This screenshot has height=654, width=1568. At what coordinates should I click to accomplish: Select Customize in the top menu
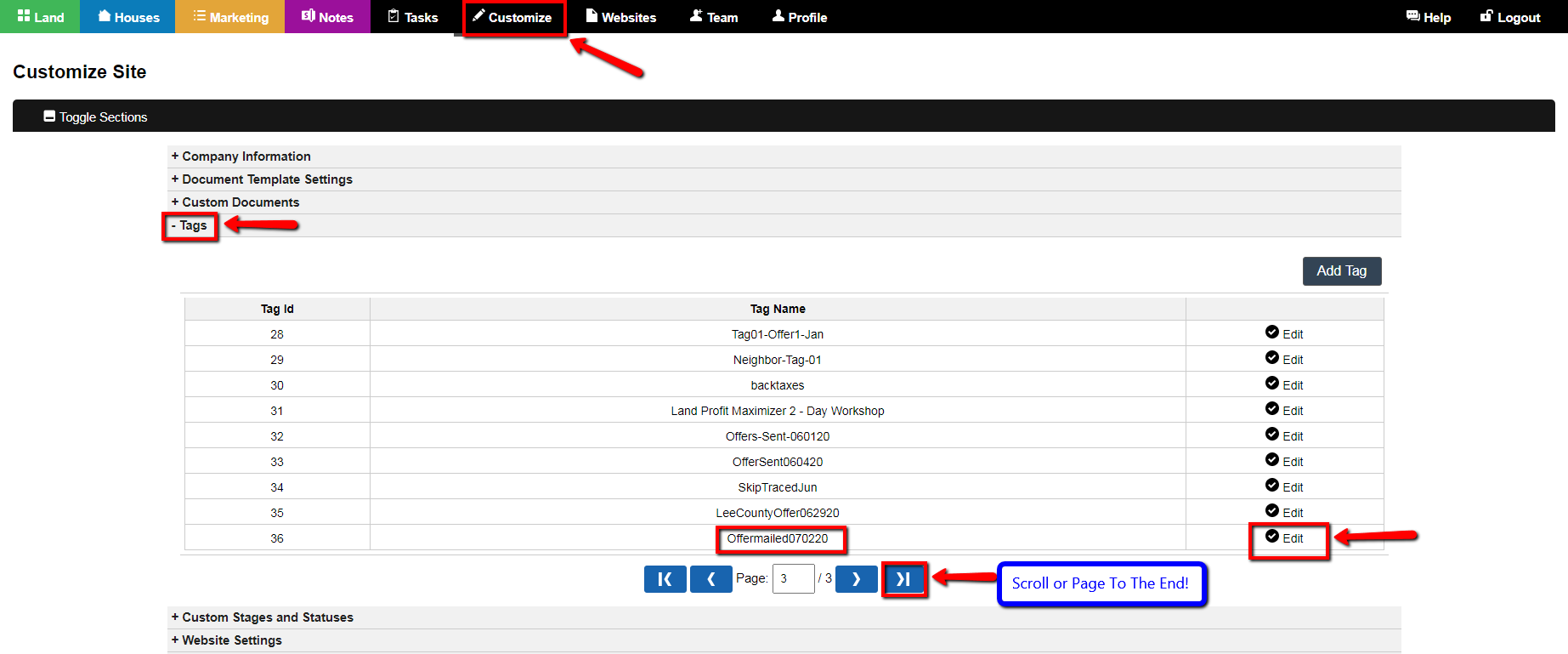tap(513, 17)
